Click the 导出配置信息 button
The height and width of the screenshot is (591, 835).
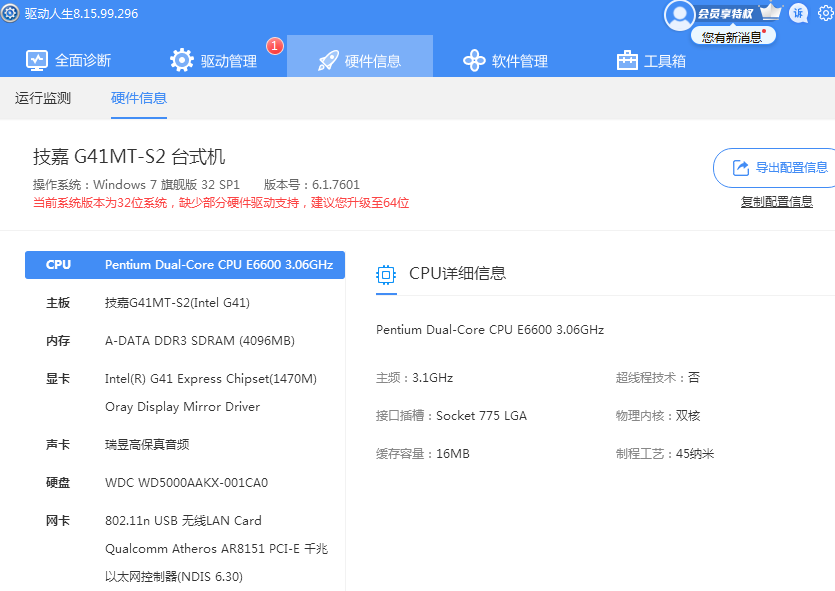click(774, 168)
